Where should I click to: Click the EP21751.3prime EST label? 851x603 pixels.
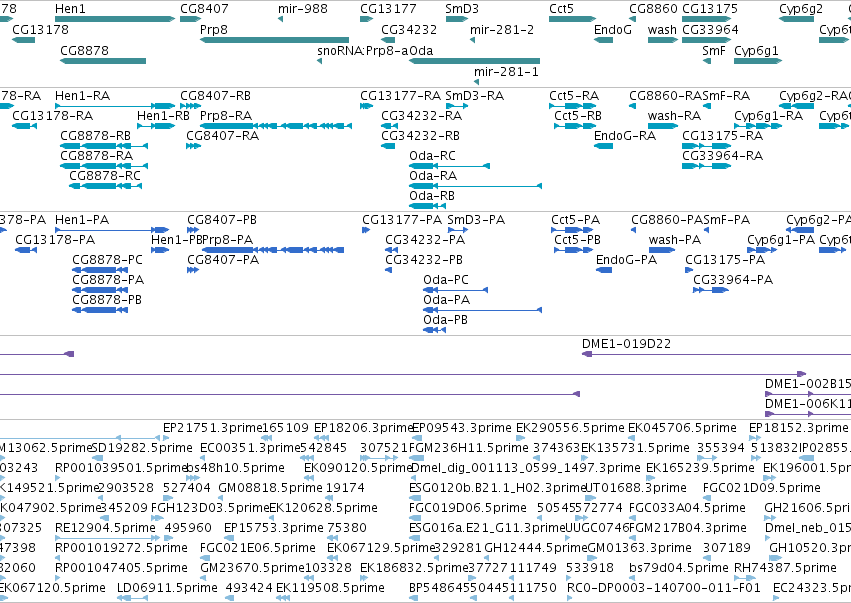tap(213, 428)
